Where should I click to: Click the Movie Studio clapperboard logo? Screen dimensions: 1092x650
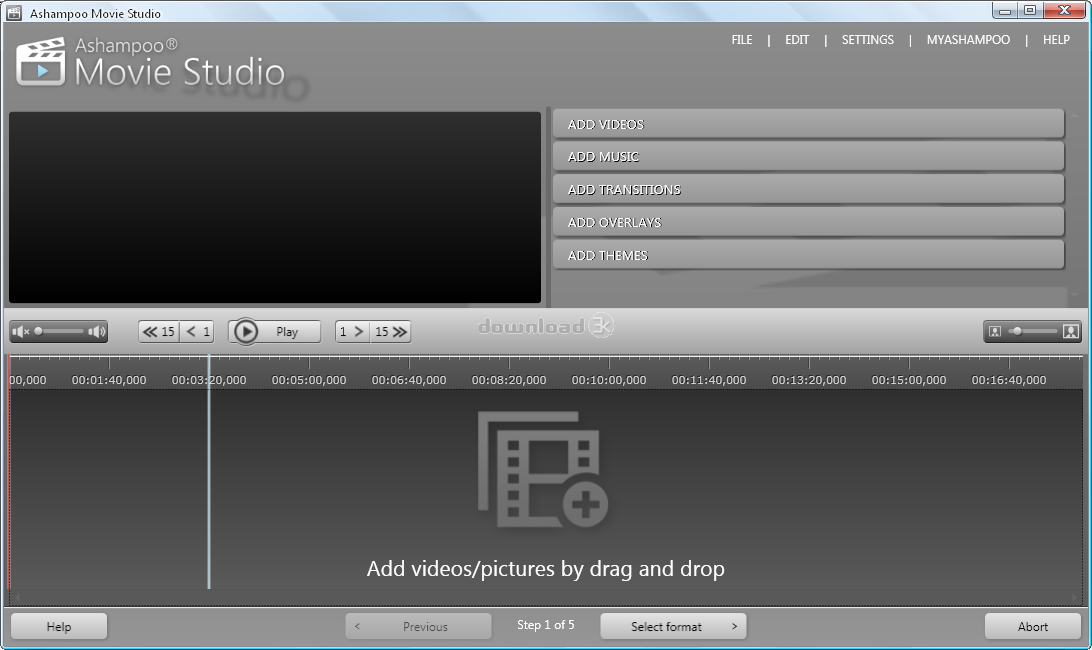pyautogui.click(x=40, y=62)
